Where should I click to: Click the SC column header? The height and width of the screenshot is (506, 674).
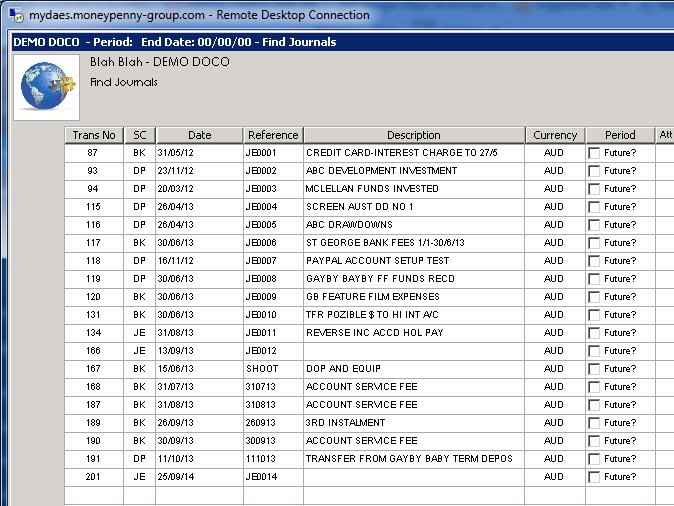pos(140,135)
